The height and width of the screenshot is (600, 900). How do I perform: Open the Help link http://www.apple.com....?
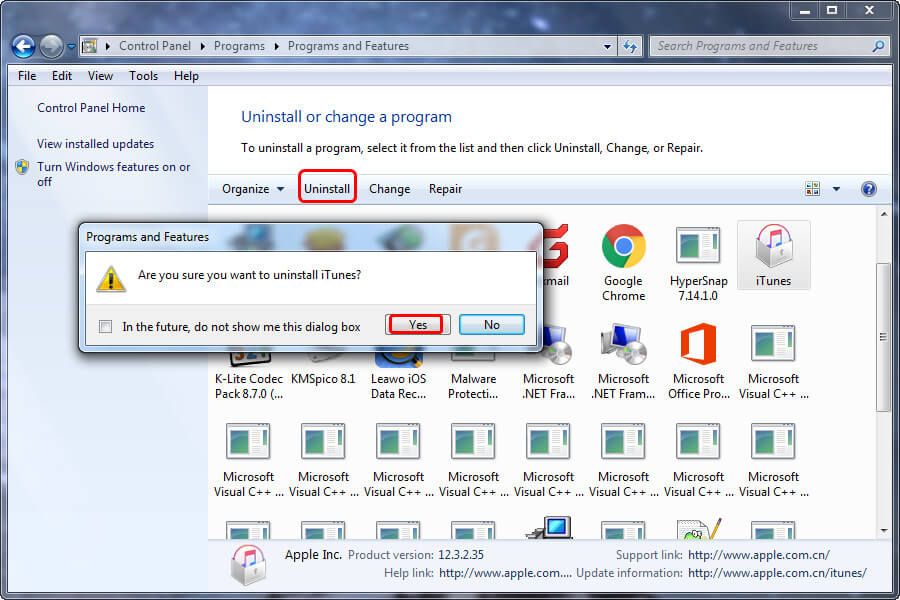tap(505, 573)
